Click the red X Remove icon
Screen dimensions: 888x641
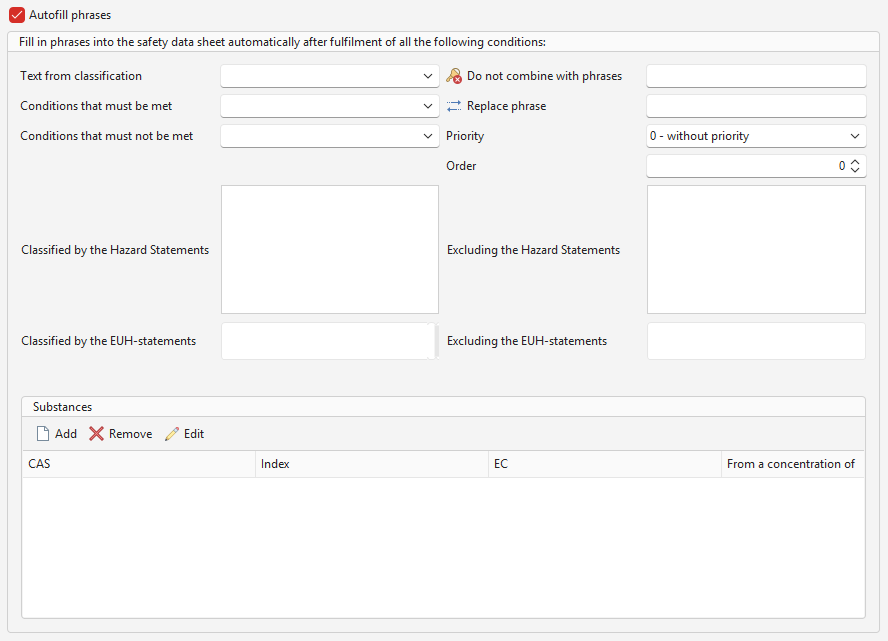pos(96,434)
